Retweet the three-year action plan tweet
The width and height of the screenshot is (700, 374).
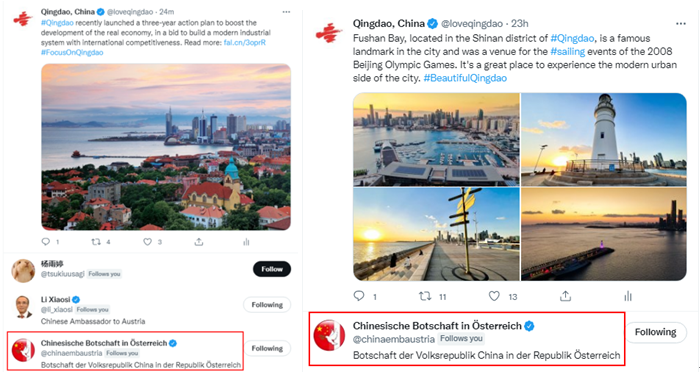coord(96,242)
